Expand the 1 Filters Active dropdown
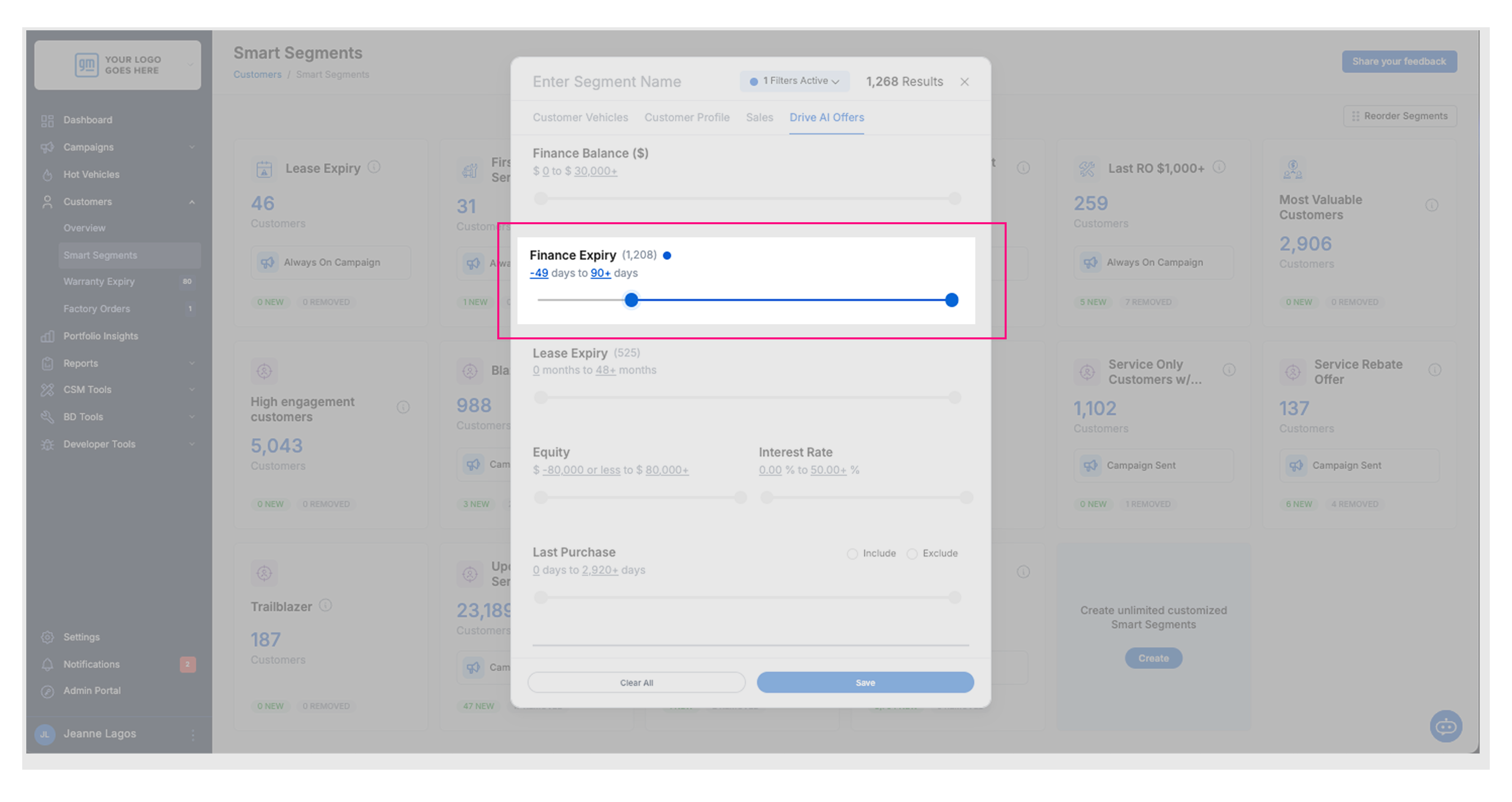The width and height of the screenshot is (1512, 802). [x=795, y=81]
